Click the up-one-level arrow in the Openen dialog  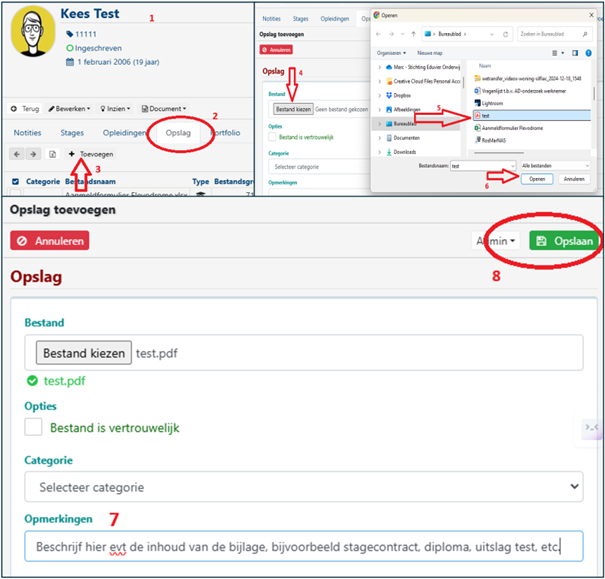(x=413, y=34)
